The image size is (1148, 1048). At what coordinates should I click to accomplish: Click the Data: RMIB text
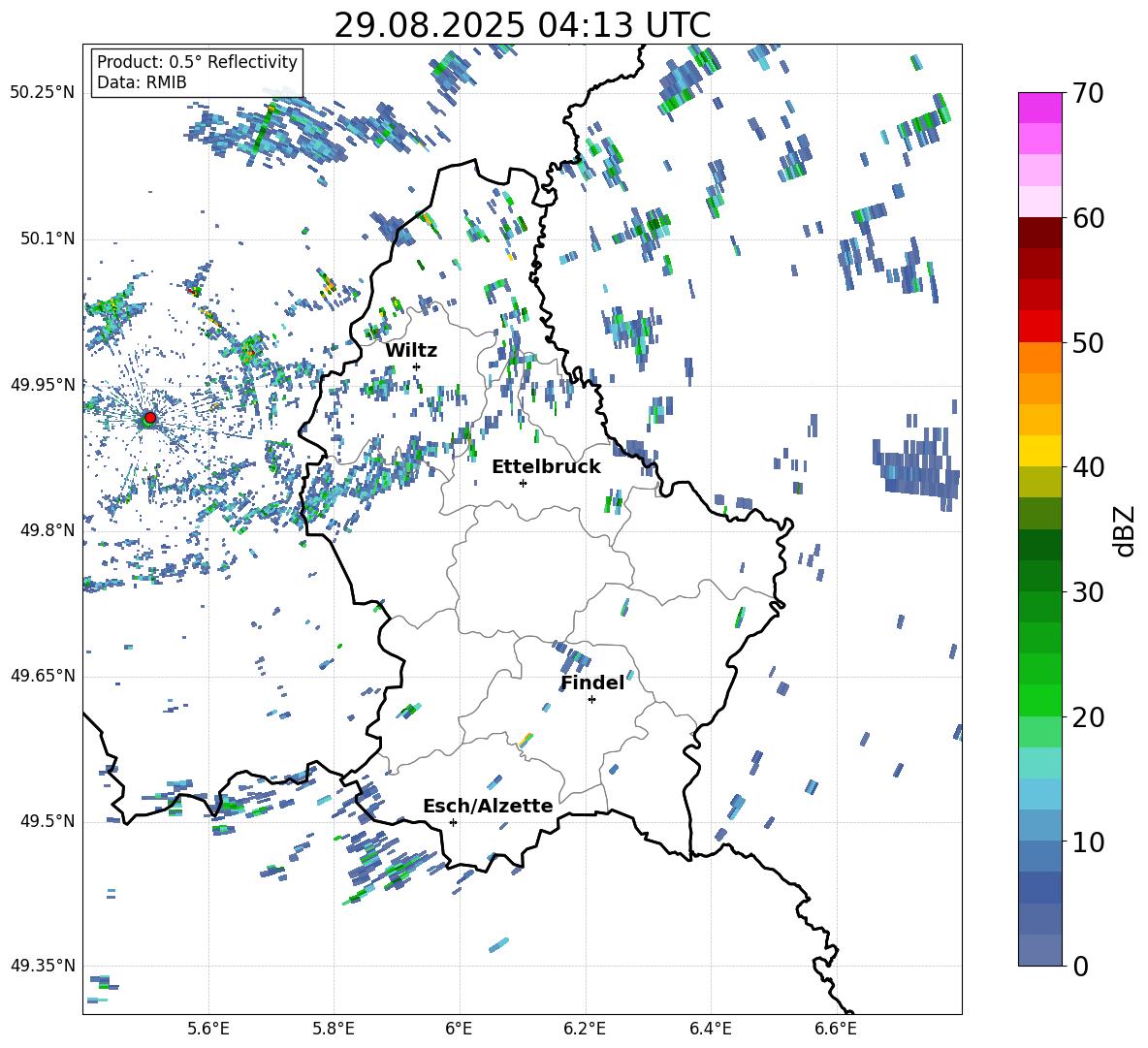click(142, 82)
